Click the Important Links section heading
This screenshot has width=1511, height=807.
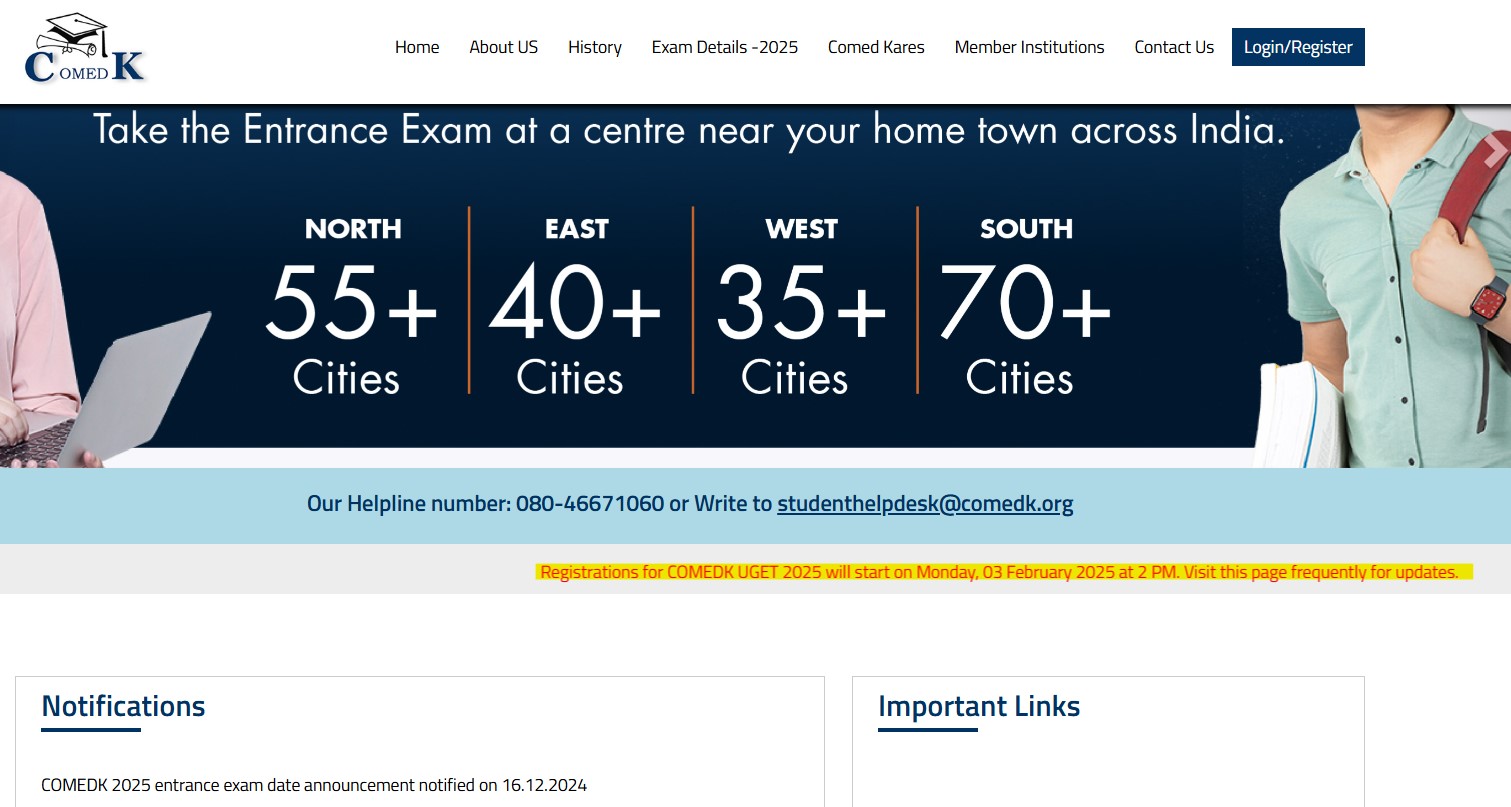point(978,706)
